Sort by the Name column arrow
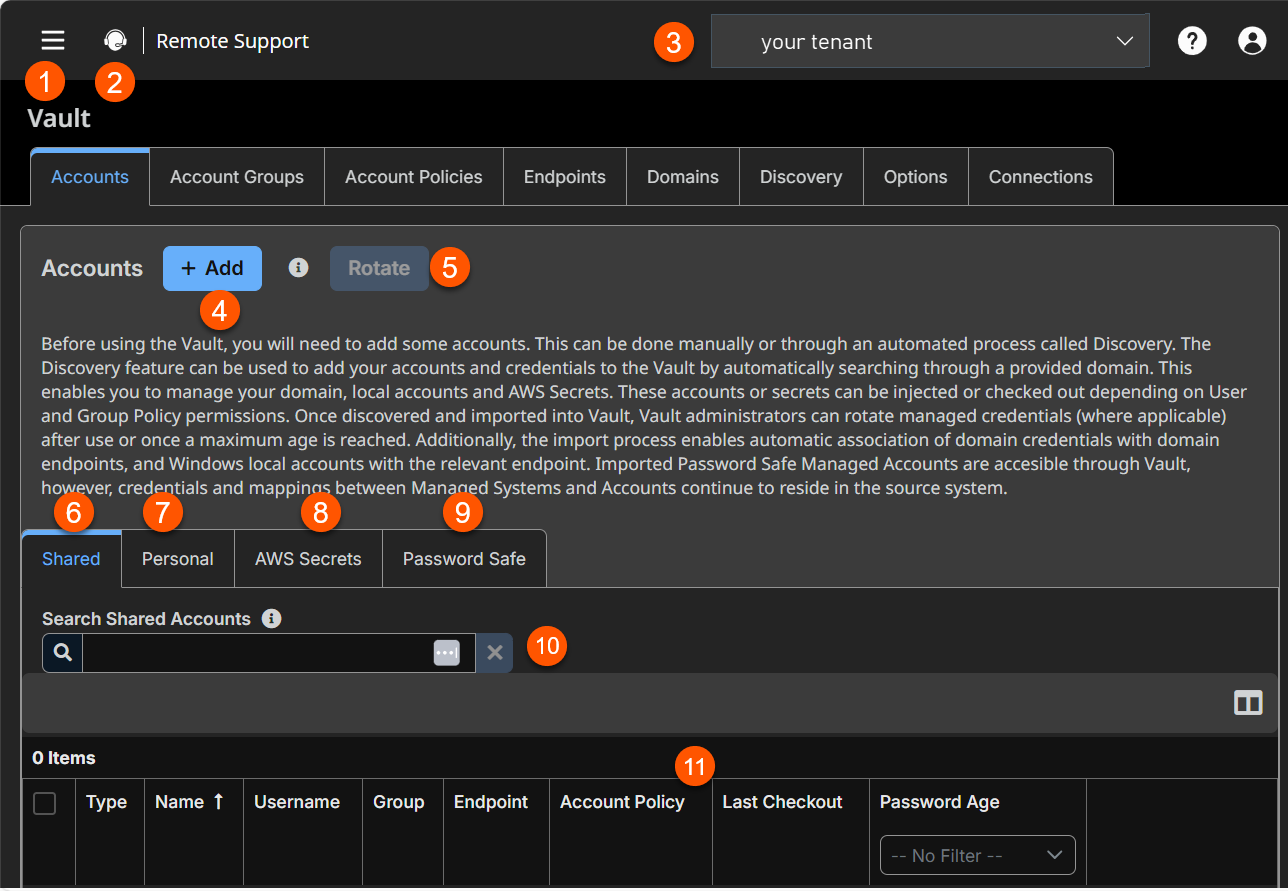This screenshot has height=891, width=1288. click(x=218, y=802)
